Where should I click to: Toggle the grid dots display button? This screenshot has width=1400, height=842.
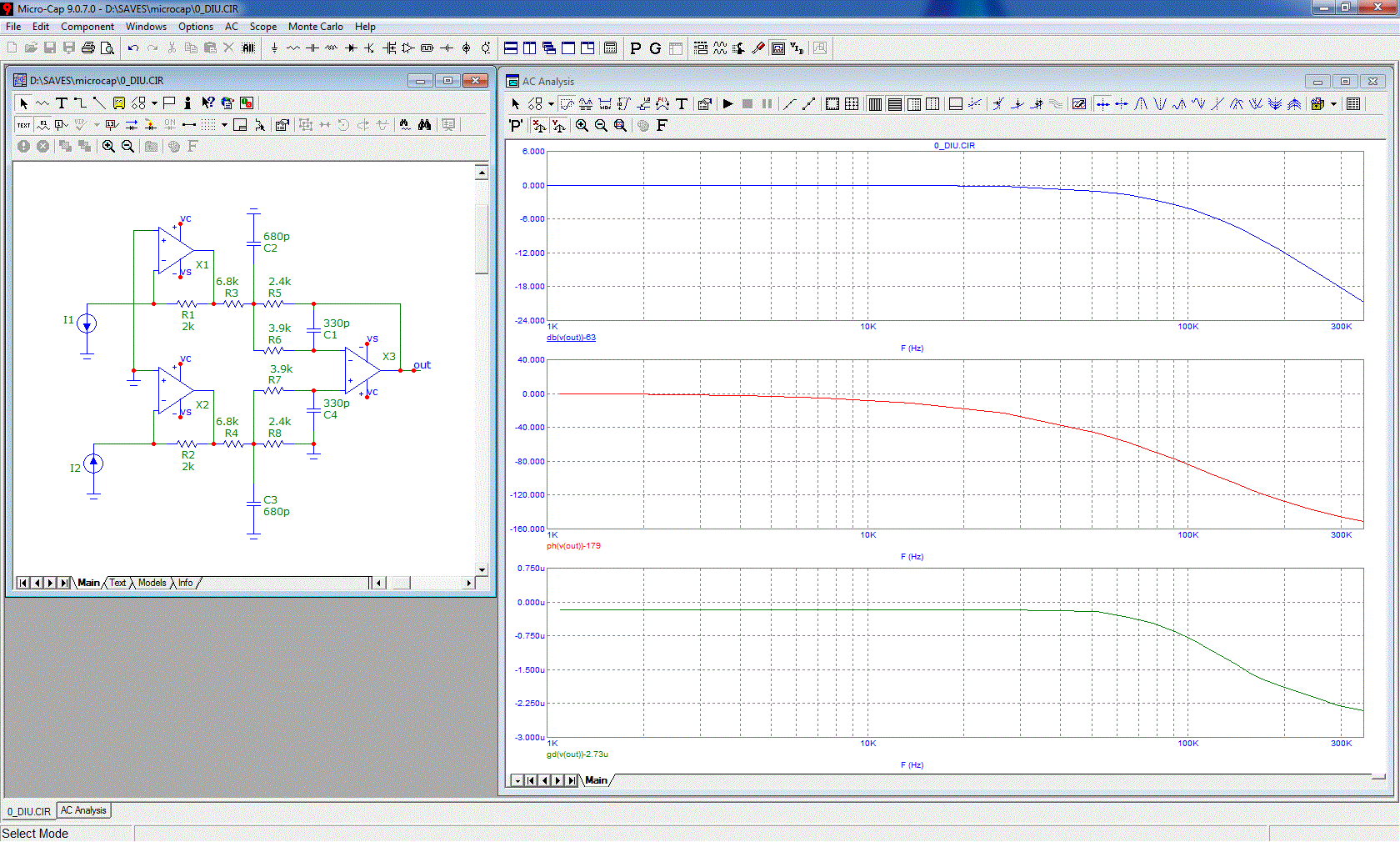(208, 124)
